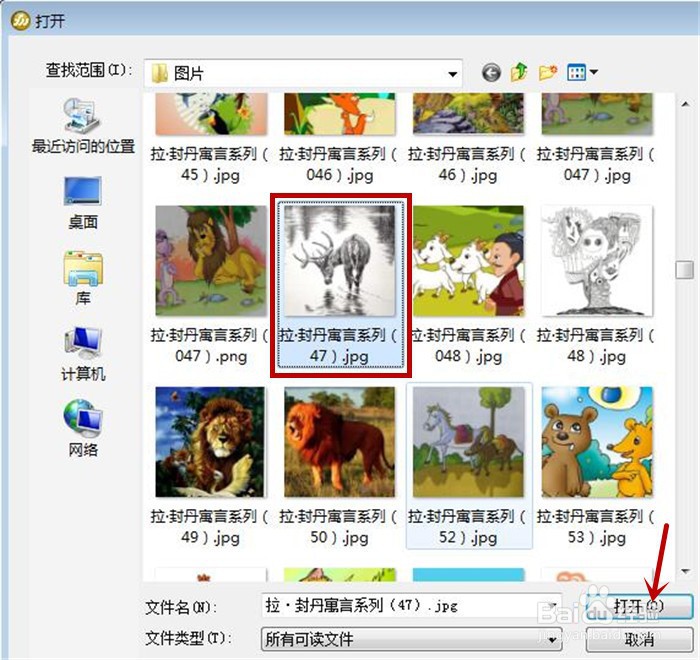Viewport: 700px width, 660px height.
Task: Open the view menu icon
Action: (576, 72)
